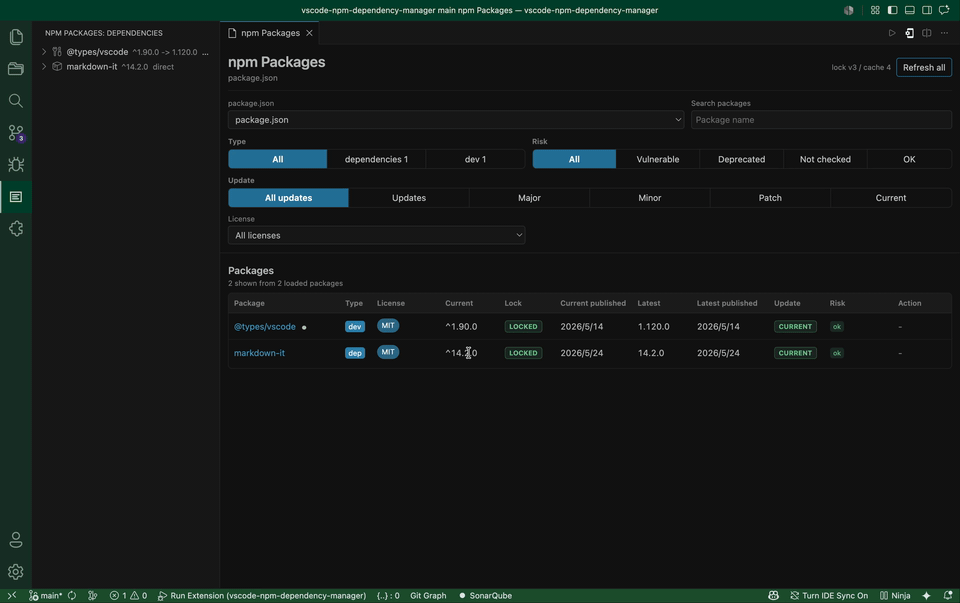Filter Update by Minor
960x603 pixels.
pyautogui.click(x=650, y=198)
